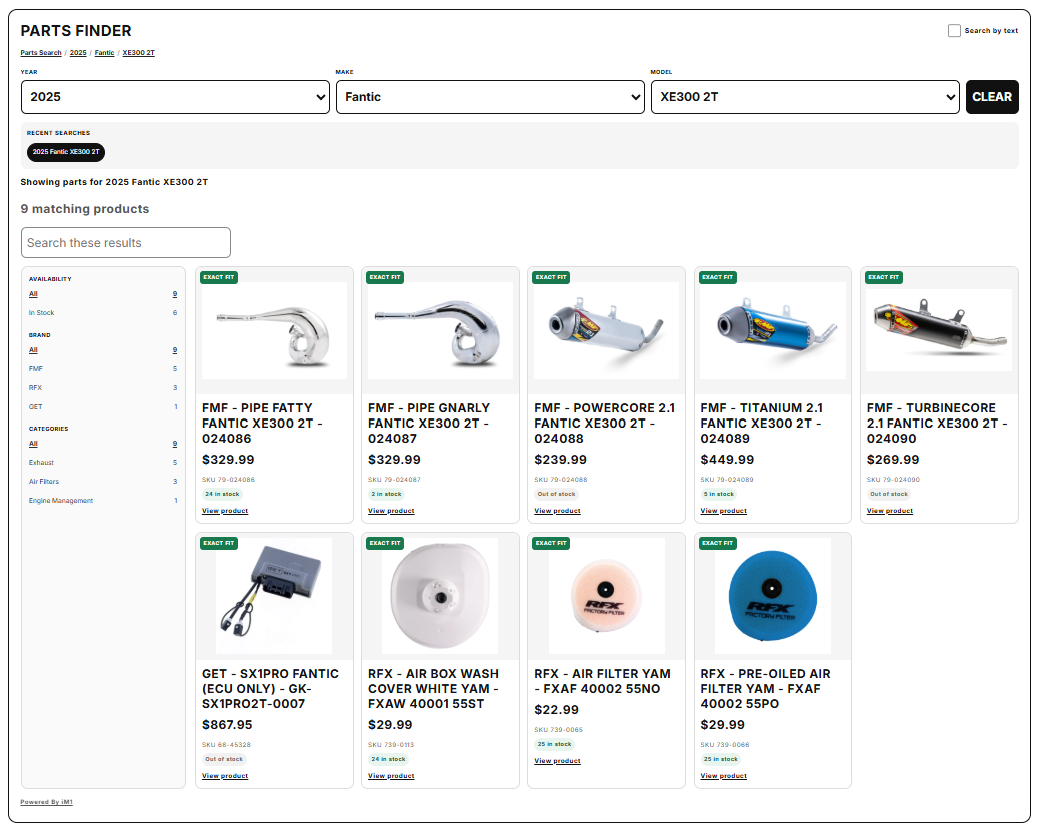The image size is (1042, 836).
Task: Open the 2025 breadcrumb link
Action: tap(78, 52)
